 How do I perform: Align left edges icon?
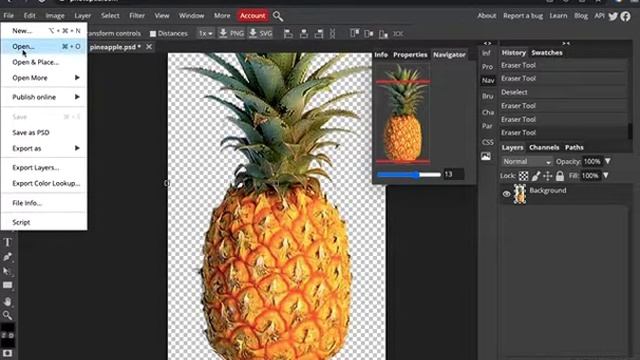(x=288, y=33)
